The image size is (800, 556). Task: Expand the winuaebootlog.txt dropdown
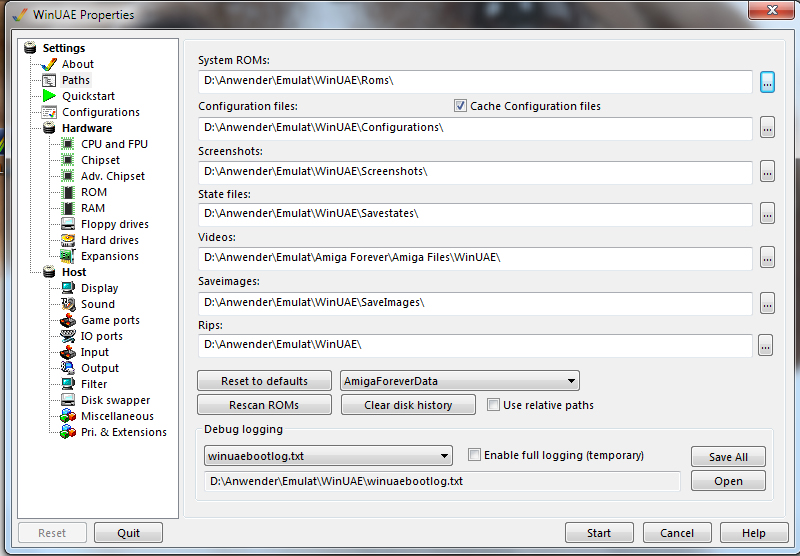coord(327,456)
